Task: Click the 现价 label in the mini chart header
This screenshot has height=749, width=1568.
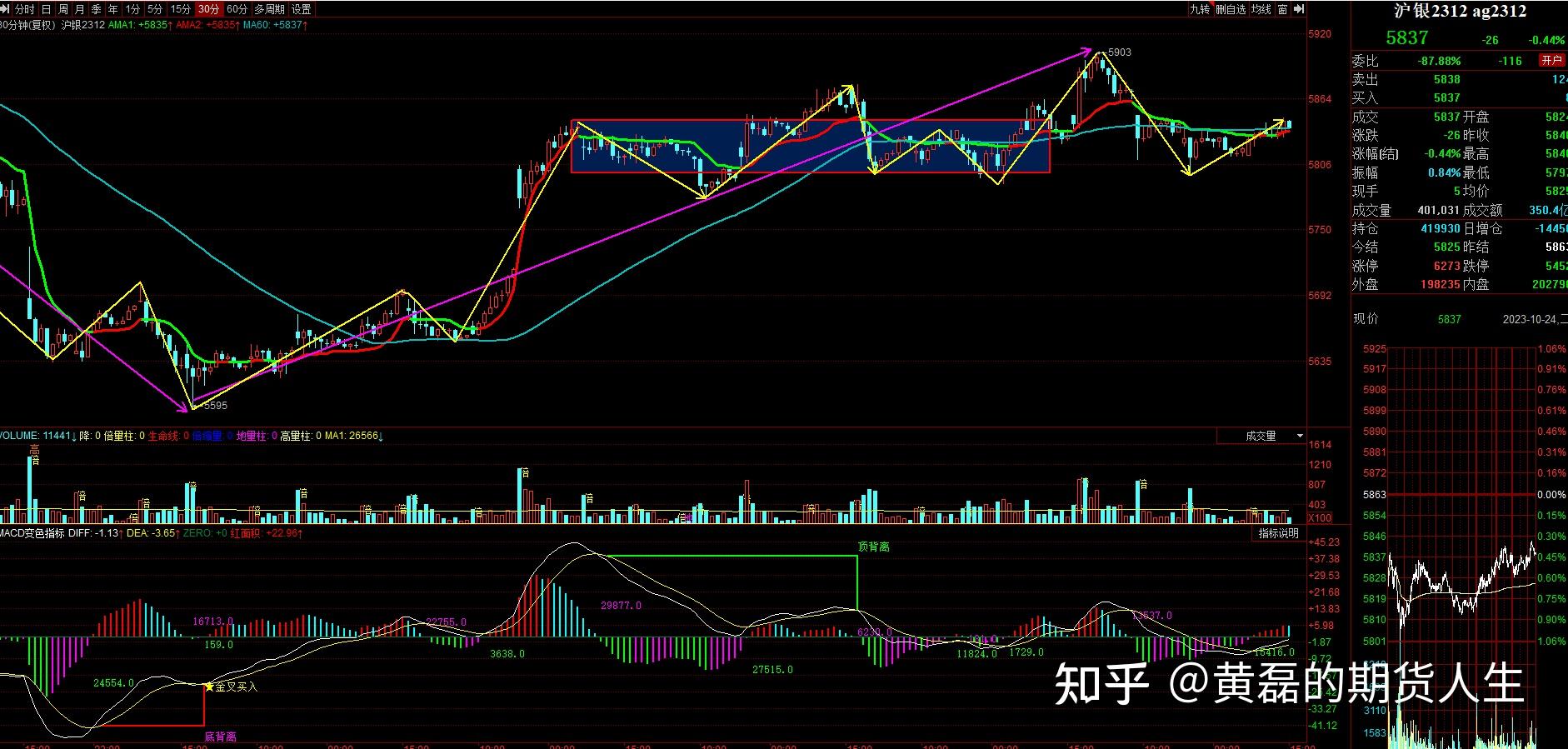Action: [1366, 318]
